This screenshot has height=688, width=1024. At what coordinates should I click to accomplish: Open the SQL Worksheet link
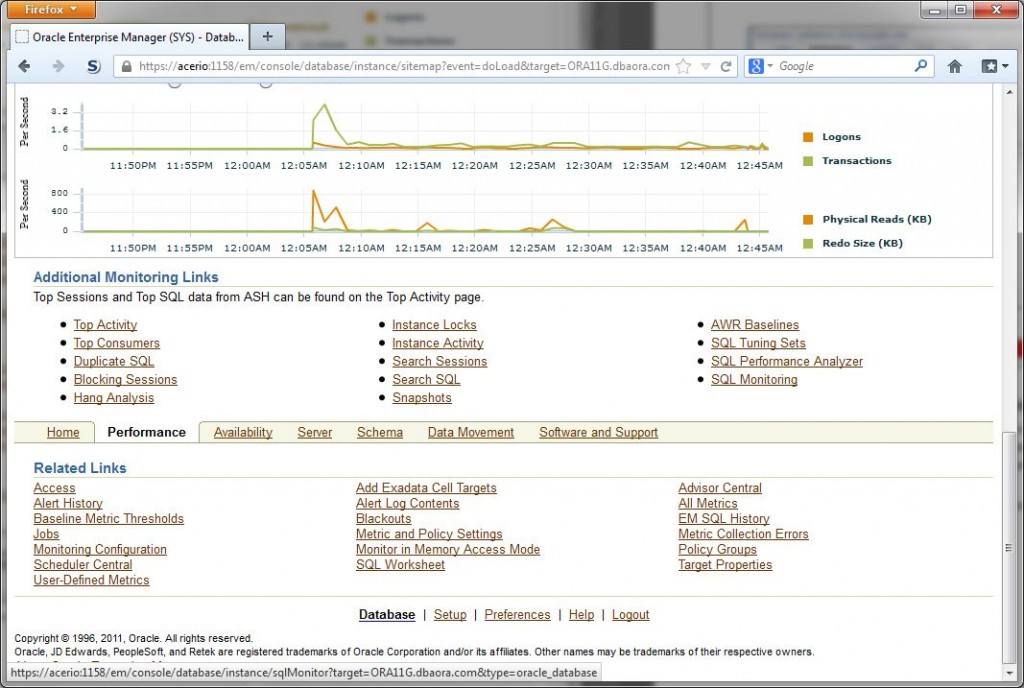400,565
